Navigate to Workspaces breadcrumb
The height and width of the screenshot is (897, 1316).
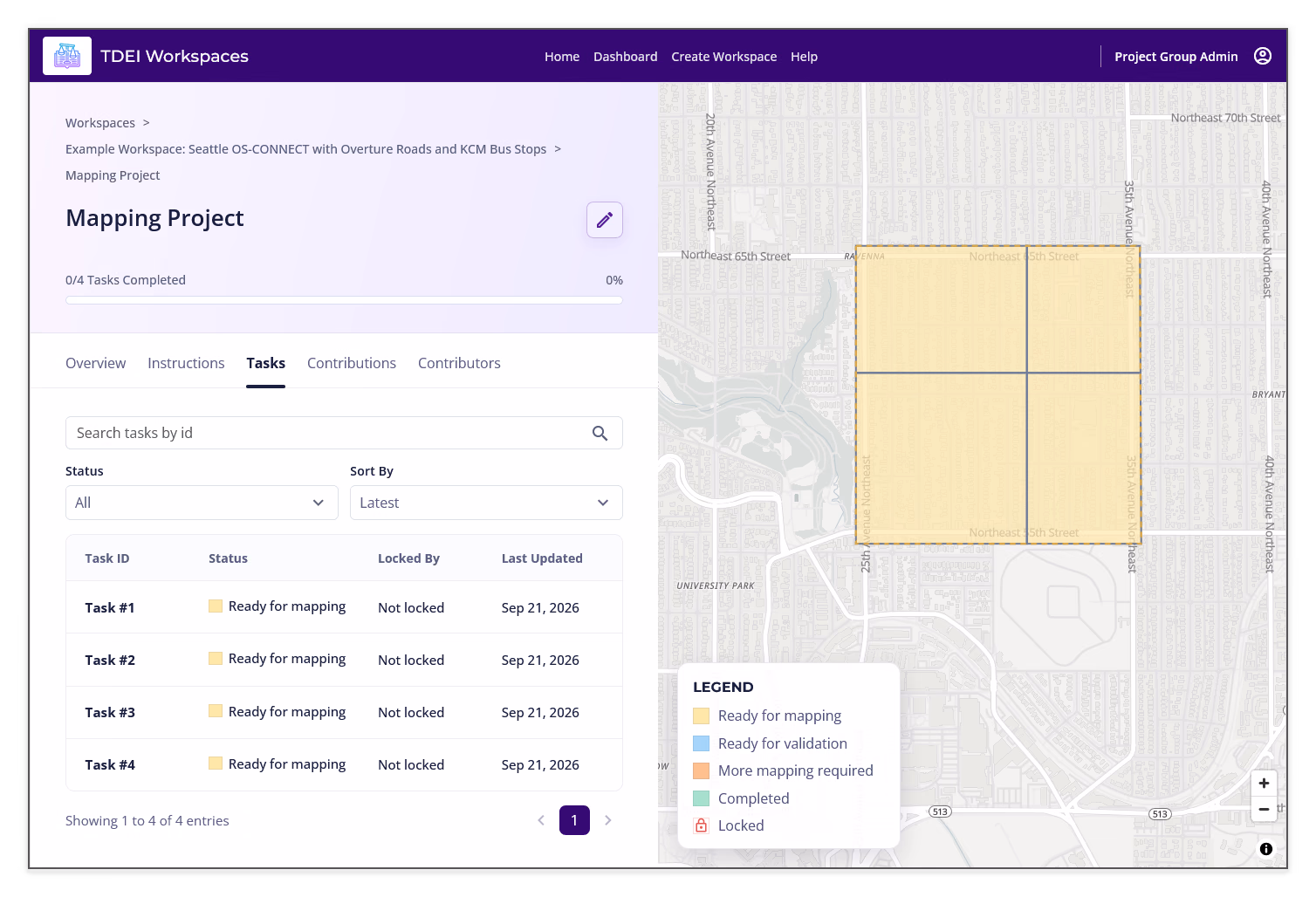100,123
